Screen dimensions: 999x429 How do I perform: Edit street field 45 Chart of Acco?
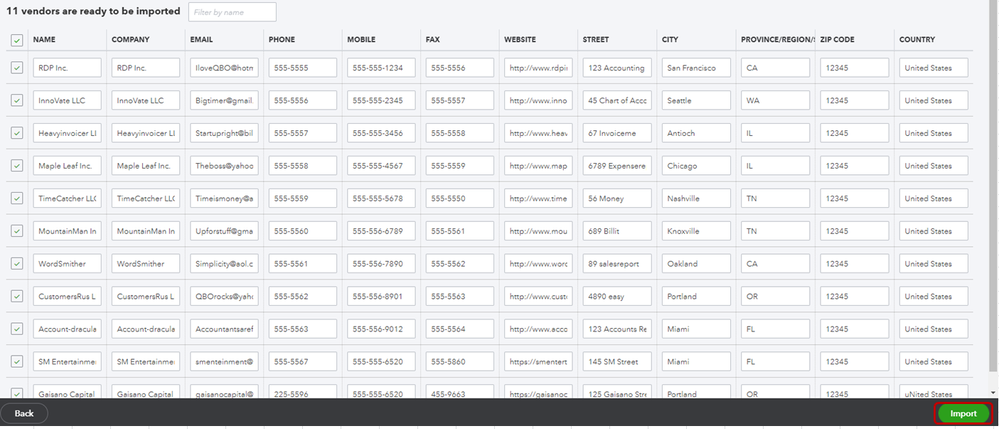(617, 100)
